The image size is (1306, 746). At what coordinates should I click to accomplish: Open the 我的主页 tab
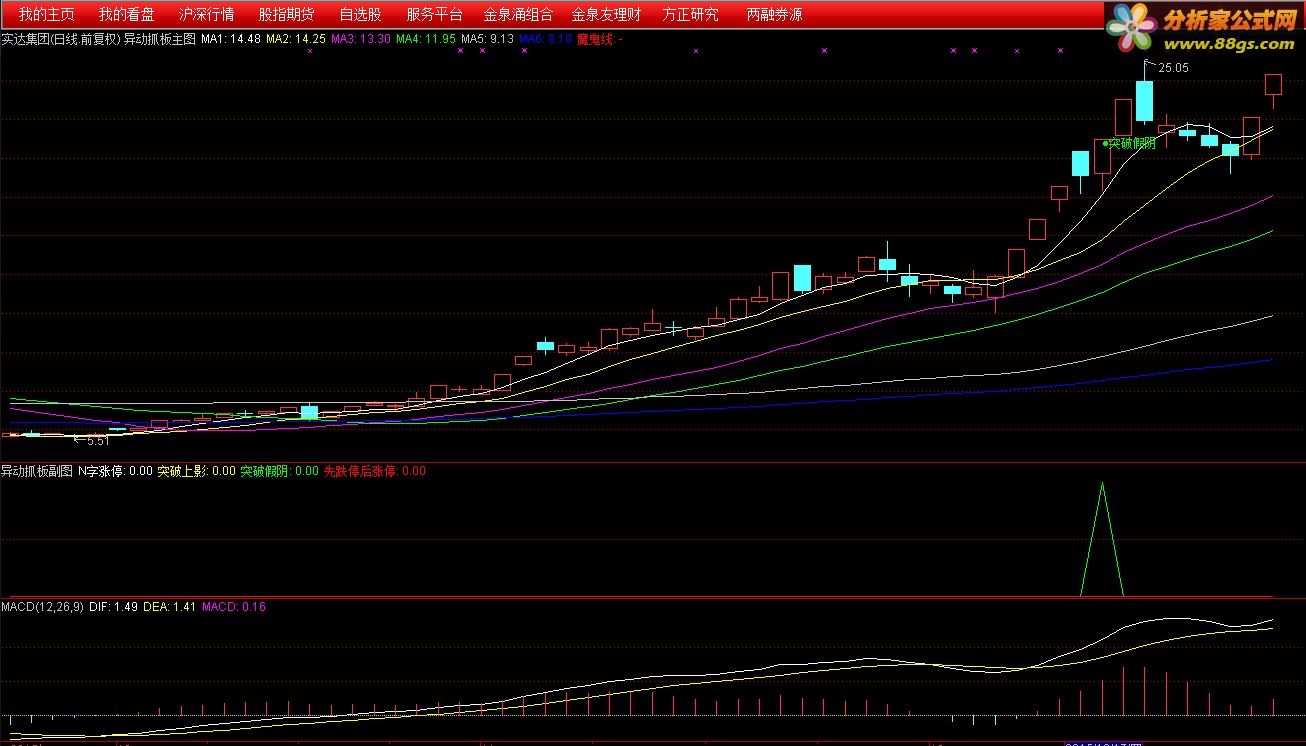47,15
